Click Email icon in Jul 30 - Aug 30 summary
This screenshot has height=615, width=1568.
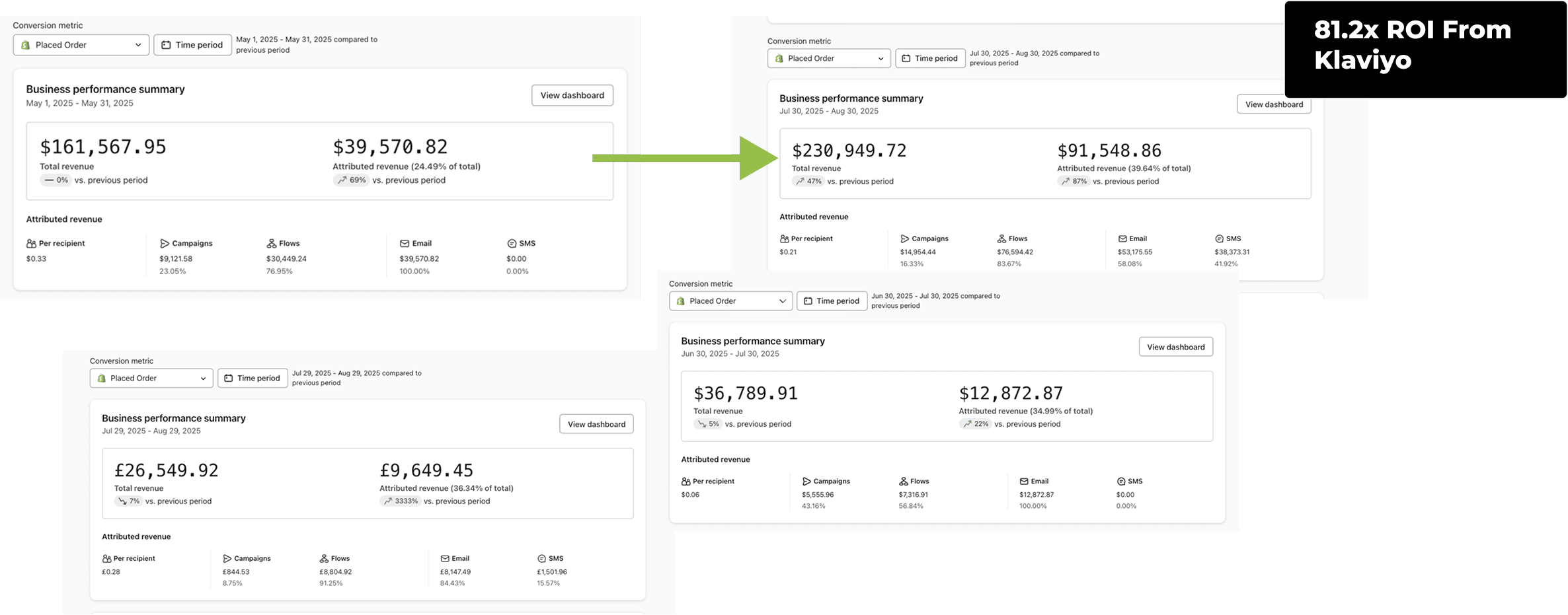[1122, 239]
